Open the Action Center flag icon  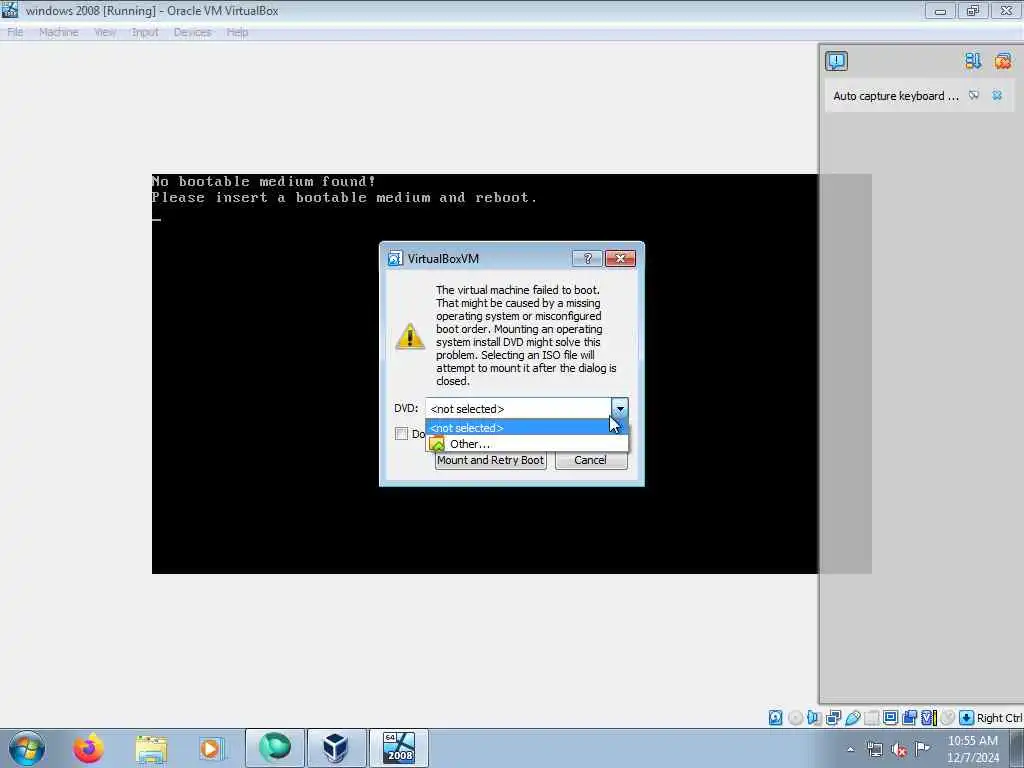[x=922, y=748]
